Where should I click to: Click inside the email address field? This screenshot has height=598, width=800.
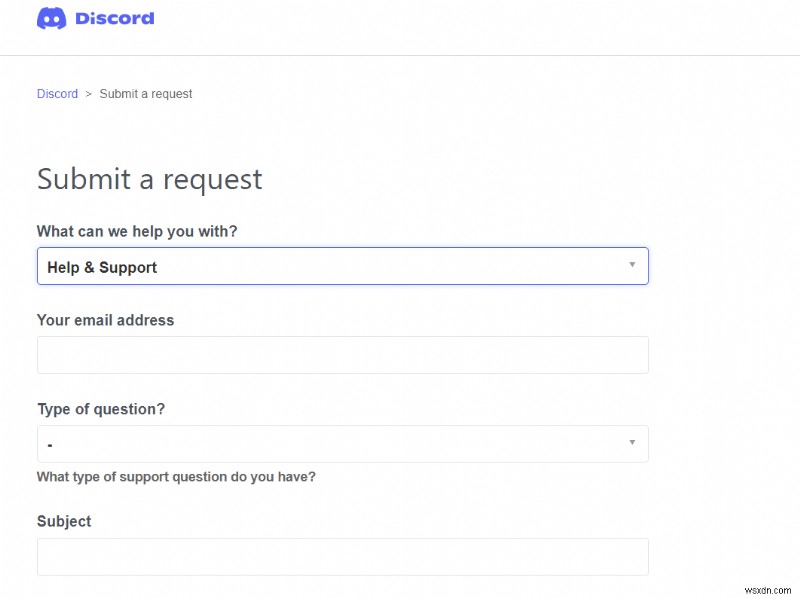(x=342, y=354)
